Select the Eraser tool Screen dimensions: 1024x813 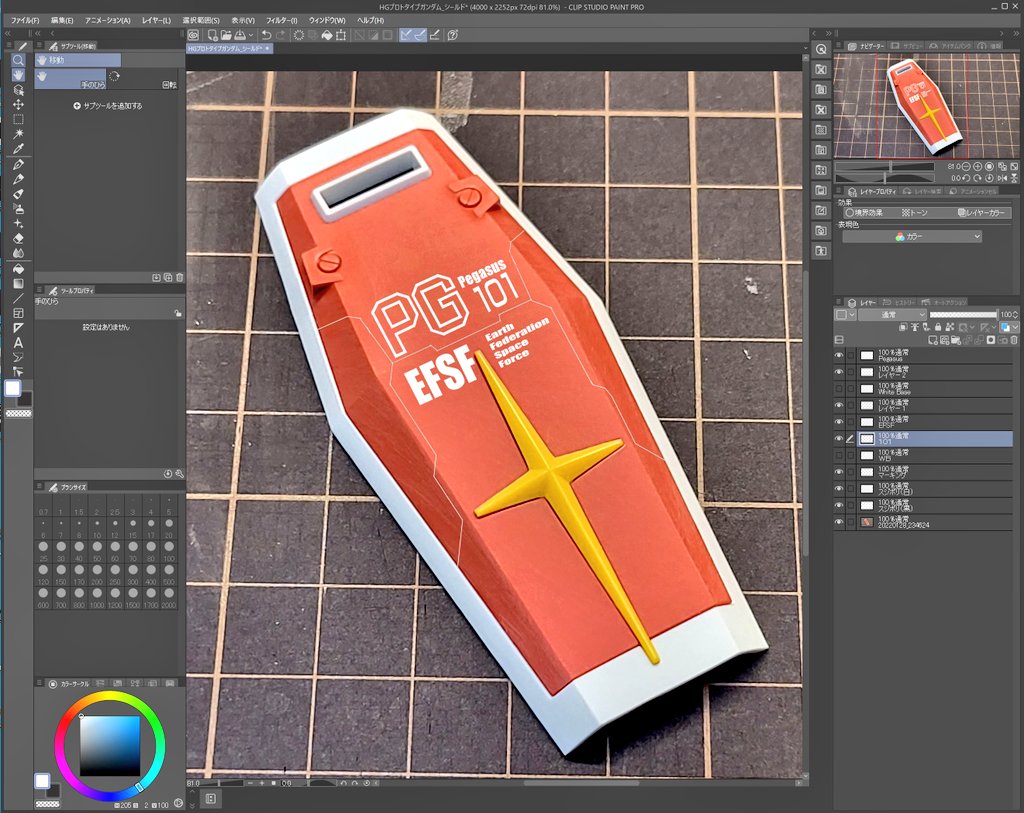[18, 238]
